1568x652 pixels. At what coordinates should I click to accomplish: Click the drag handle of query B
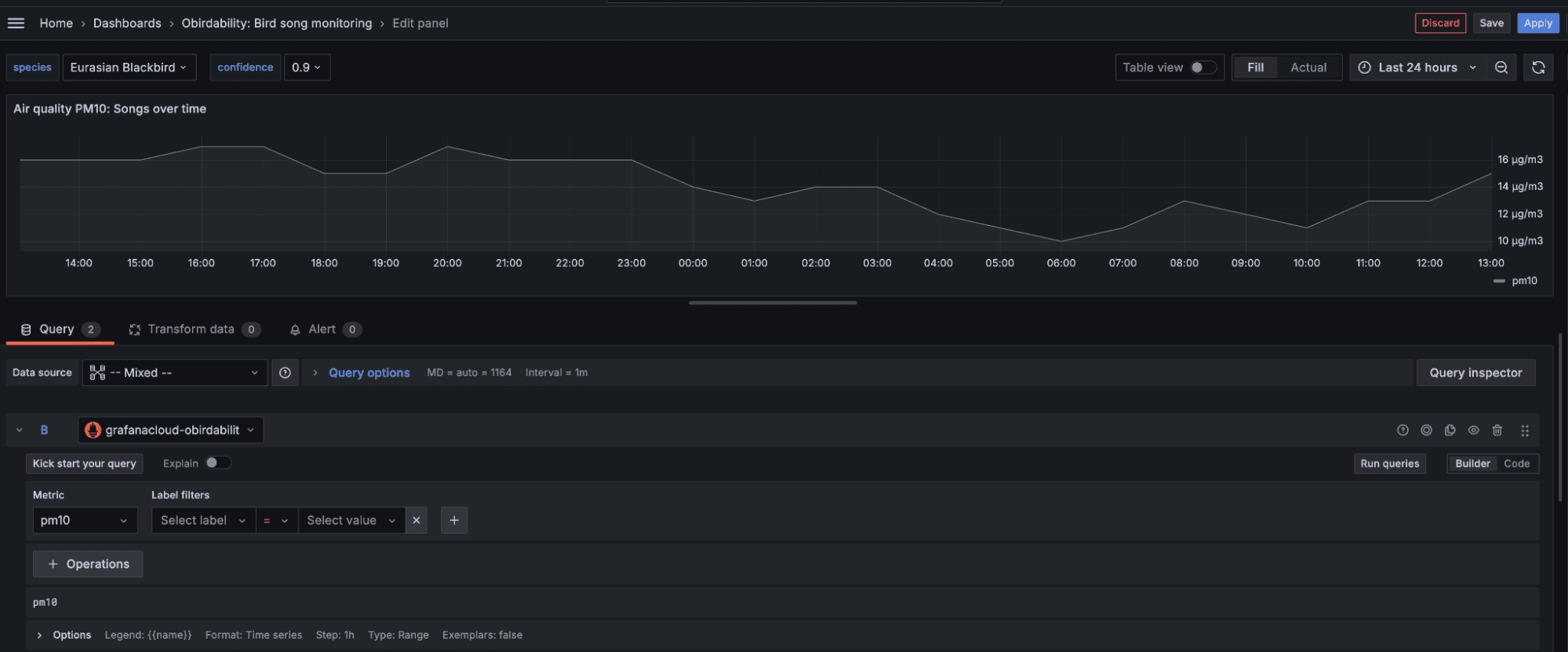tap(1525, 430)
